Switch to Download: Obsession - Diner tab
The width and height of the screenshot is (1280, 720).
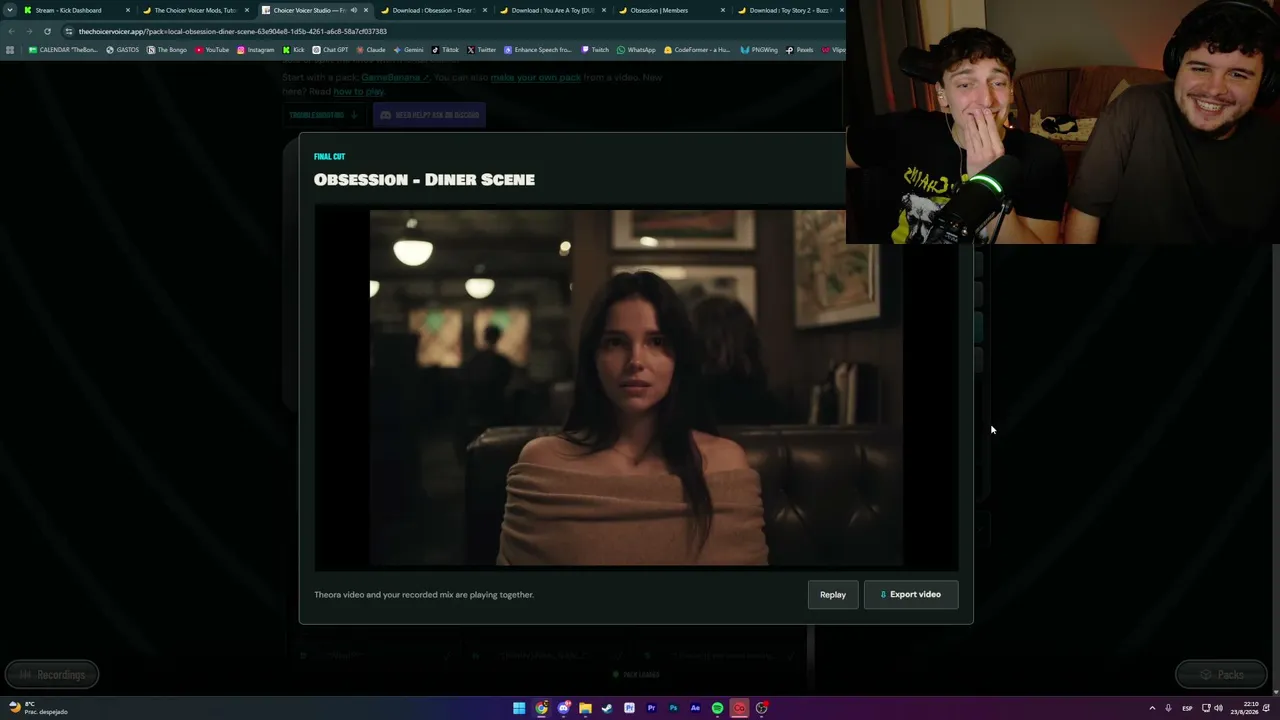pos(433,10)
